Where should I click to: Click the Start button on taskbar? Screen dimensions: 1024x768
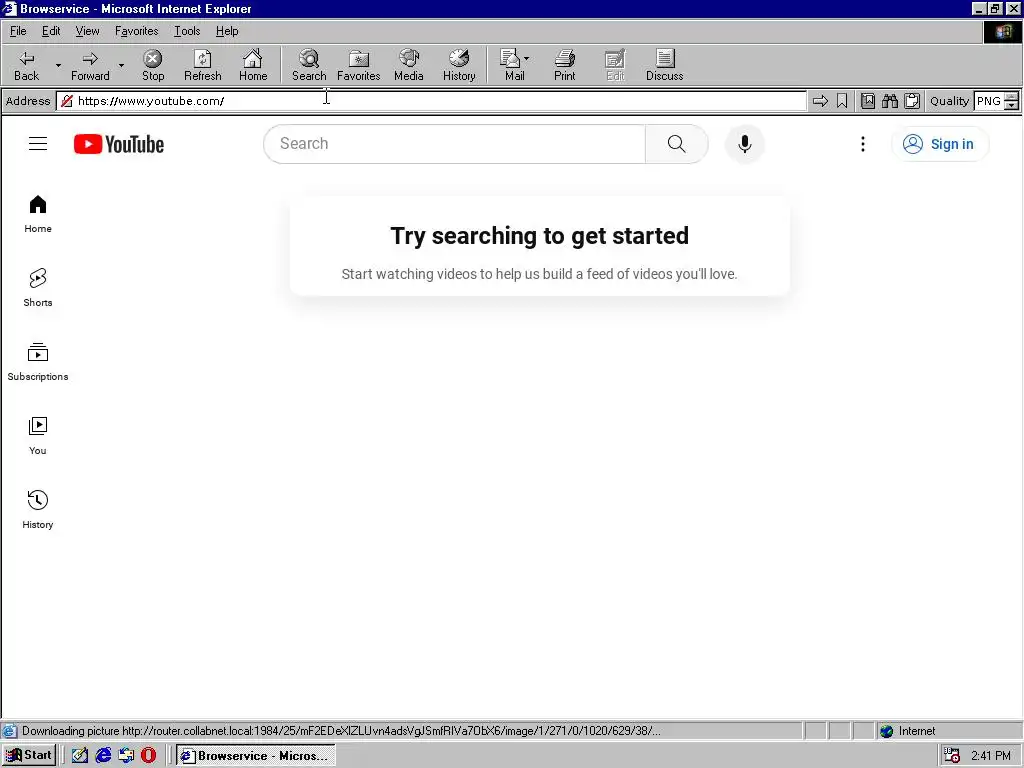point(29,755)
